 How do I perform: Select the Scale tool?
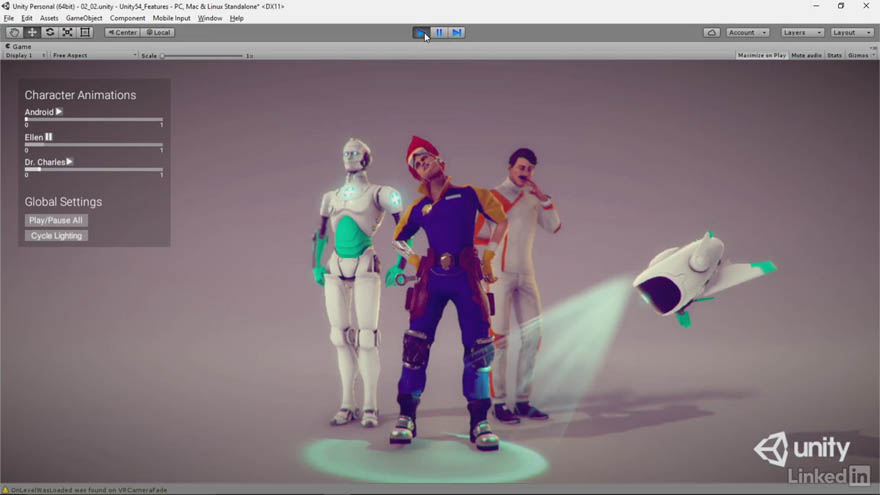click(67, 33)
